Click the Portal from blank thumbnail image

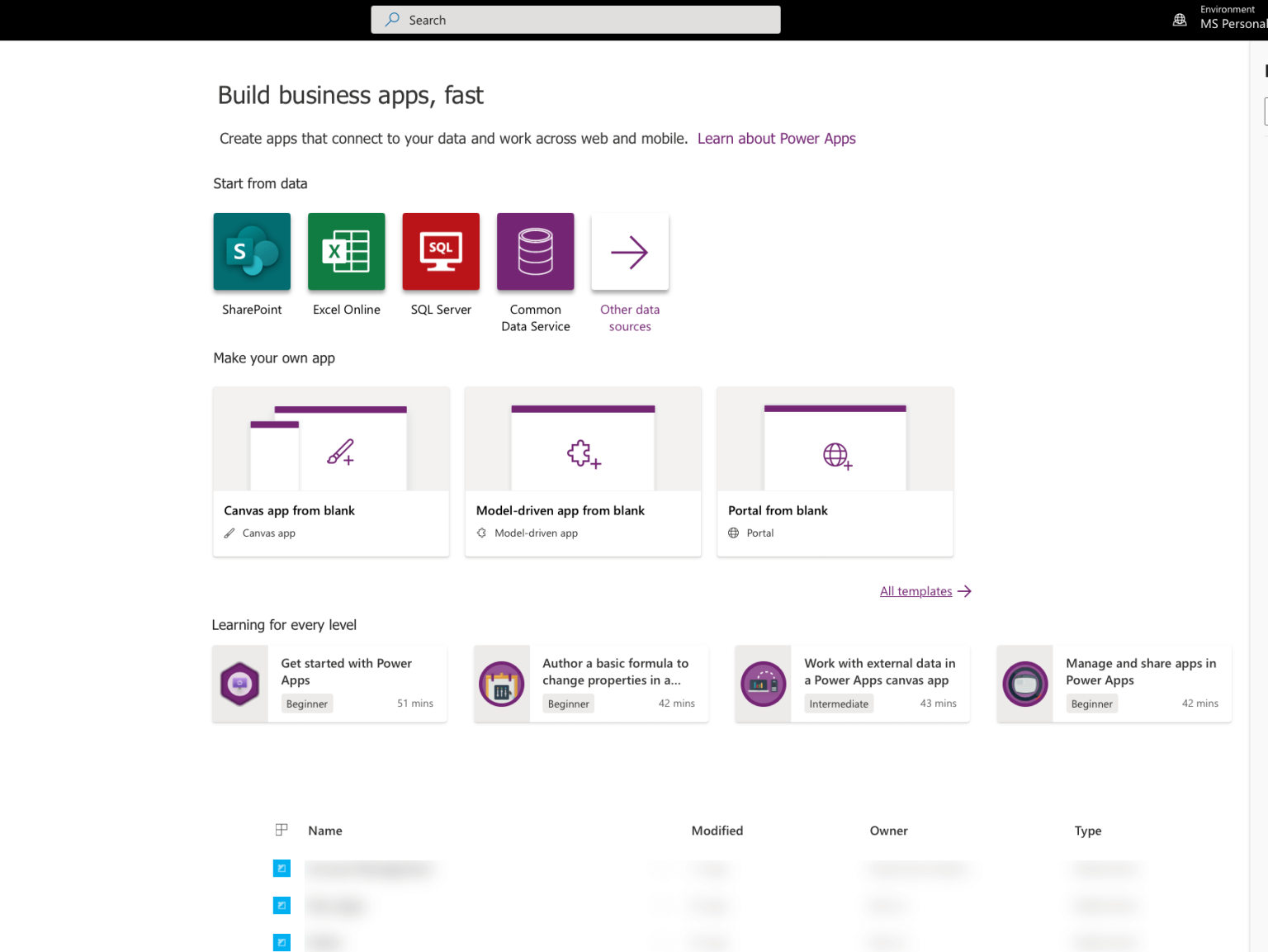point(835,439)
